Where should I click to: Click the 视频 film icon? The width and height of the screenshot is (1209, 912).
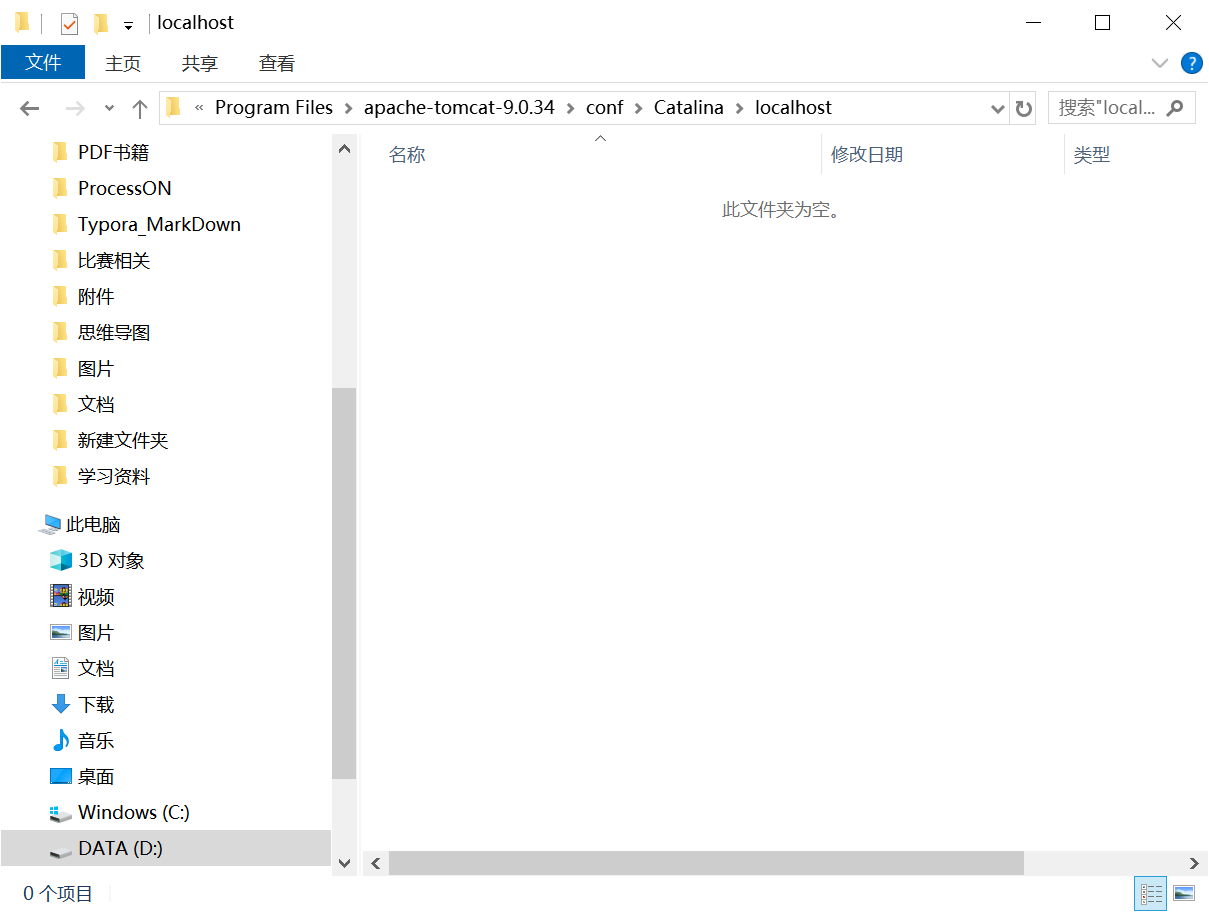point(61,596)
